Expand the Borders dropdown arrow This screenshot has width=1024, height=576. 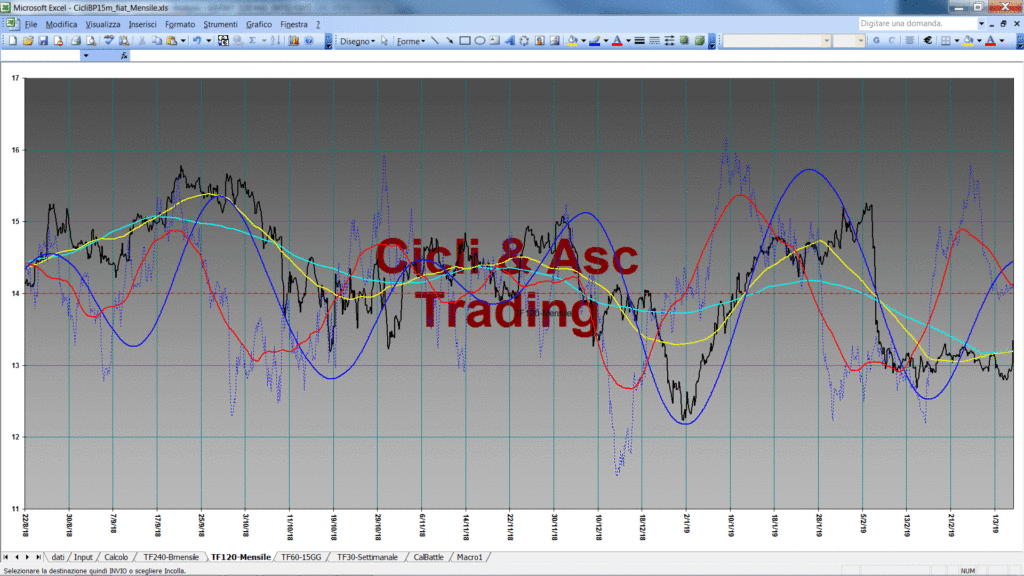957,40
